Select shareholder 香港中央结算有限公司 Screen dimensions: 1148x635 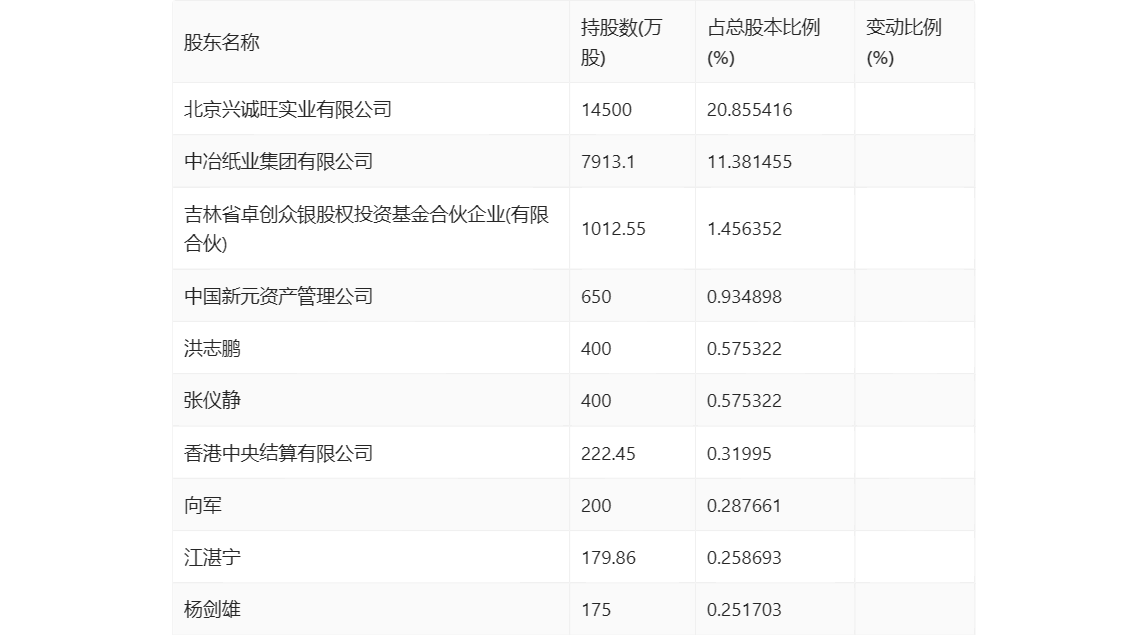tap(278, 453)
